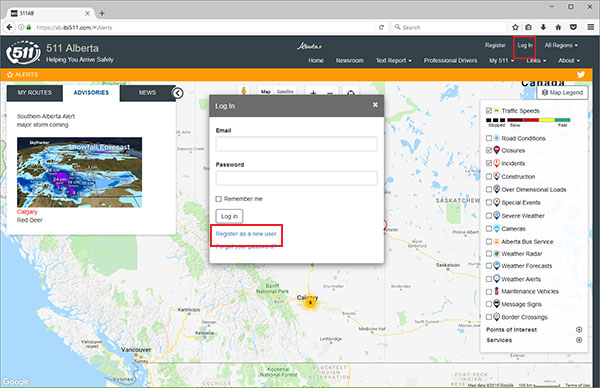This screenshot has width=600, height=388.
Task: Click Register as a new user
Action: click(x=246, y=234)
